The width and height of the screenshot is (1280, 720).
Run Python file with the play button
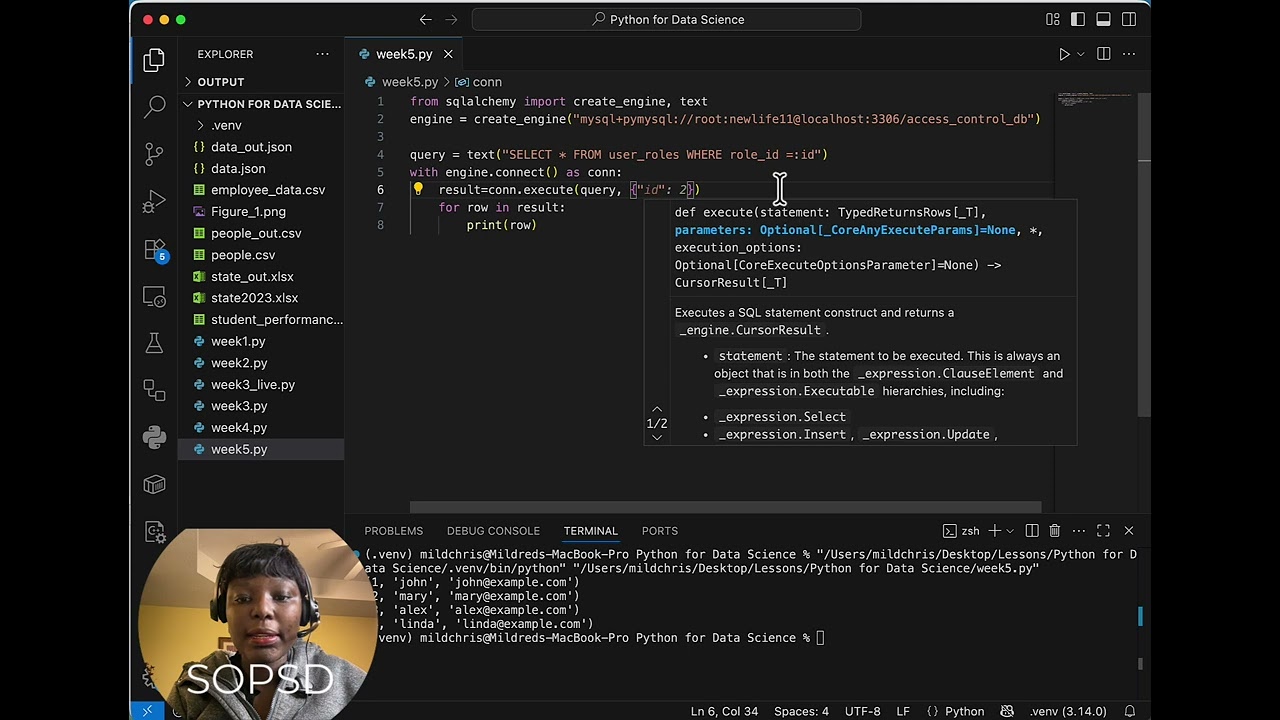(x=1064, y=54)
